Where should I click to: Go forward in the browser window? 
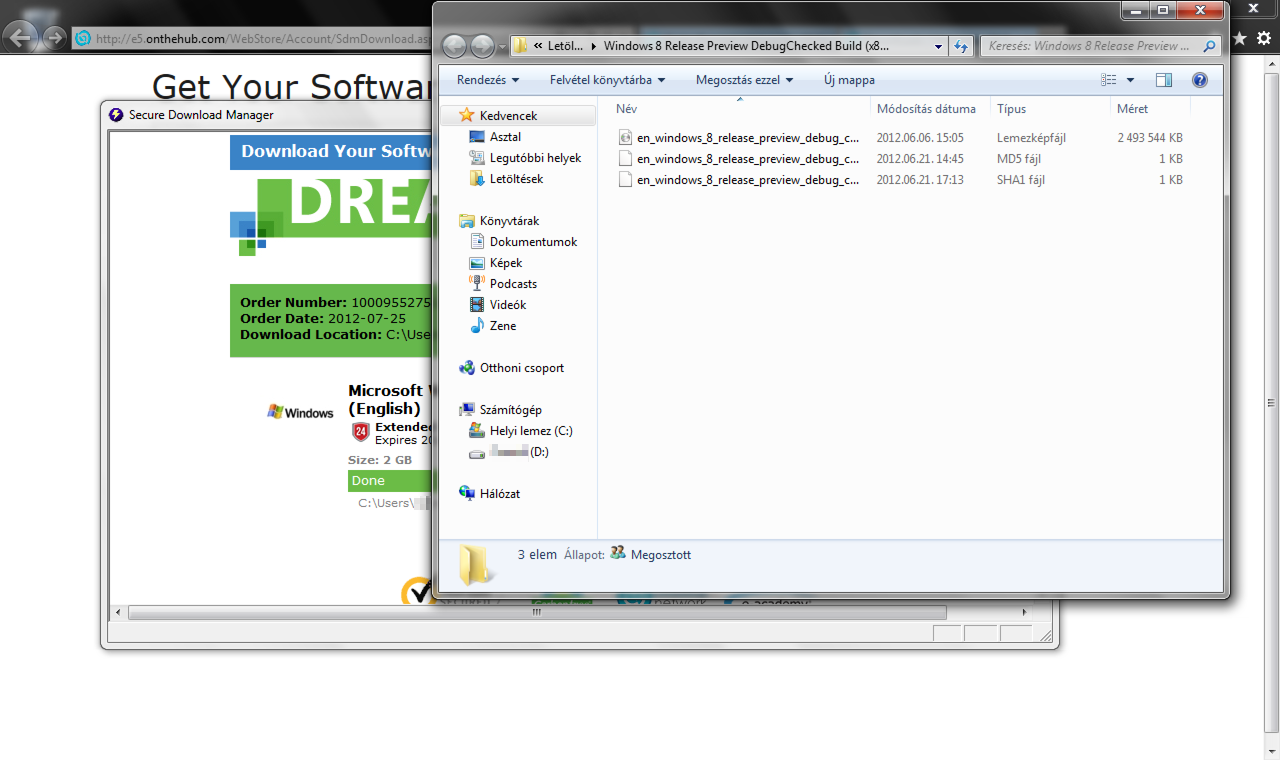point(54,38)
